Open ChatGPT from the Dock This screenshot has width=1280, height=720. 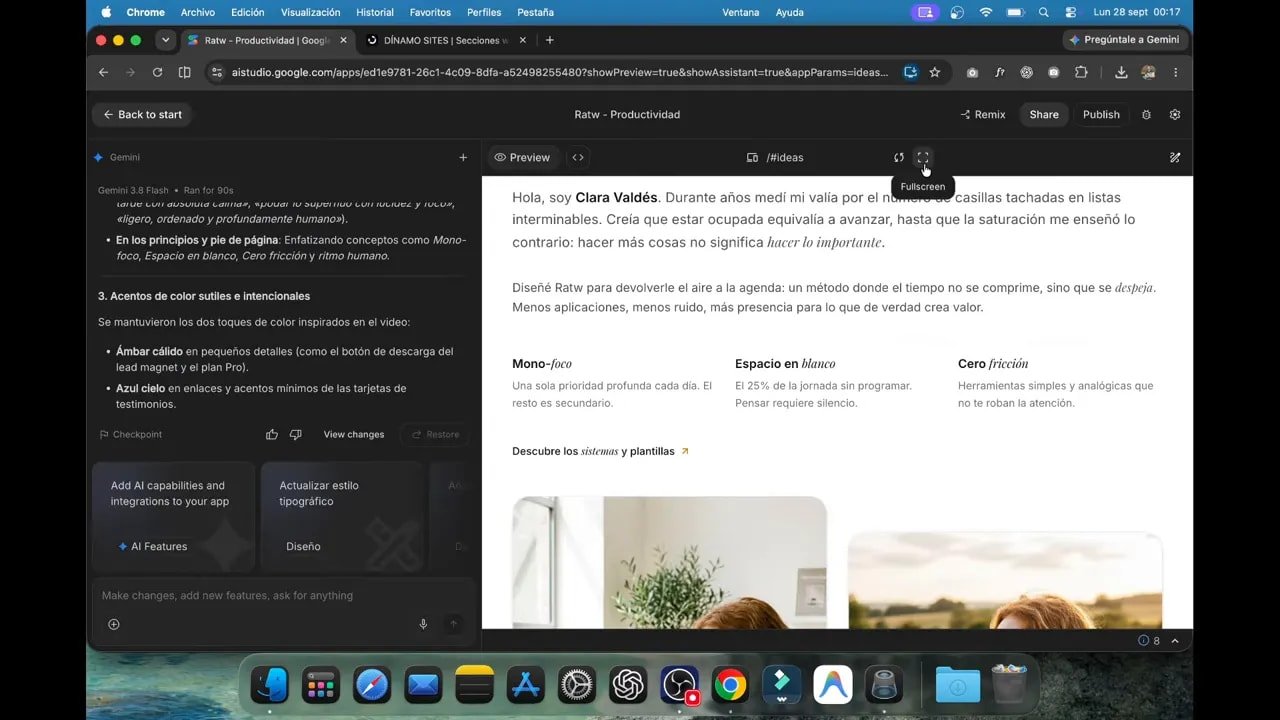point(627,685)
